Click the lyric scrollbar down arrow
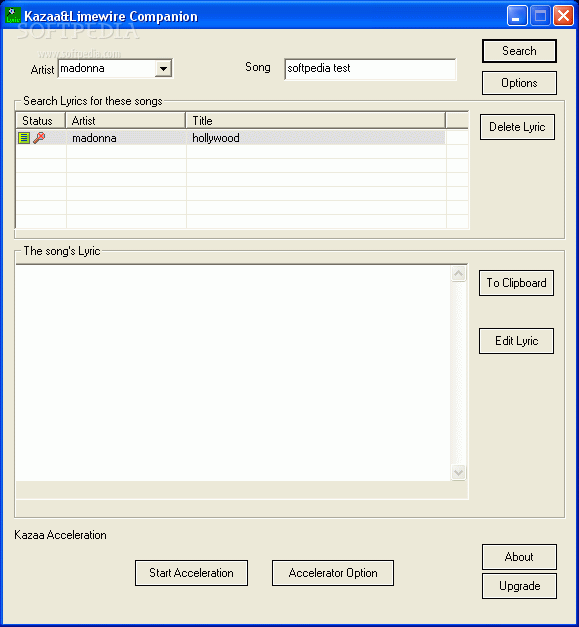579x627 pixels. [458, 472]
